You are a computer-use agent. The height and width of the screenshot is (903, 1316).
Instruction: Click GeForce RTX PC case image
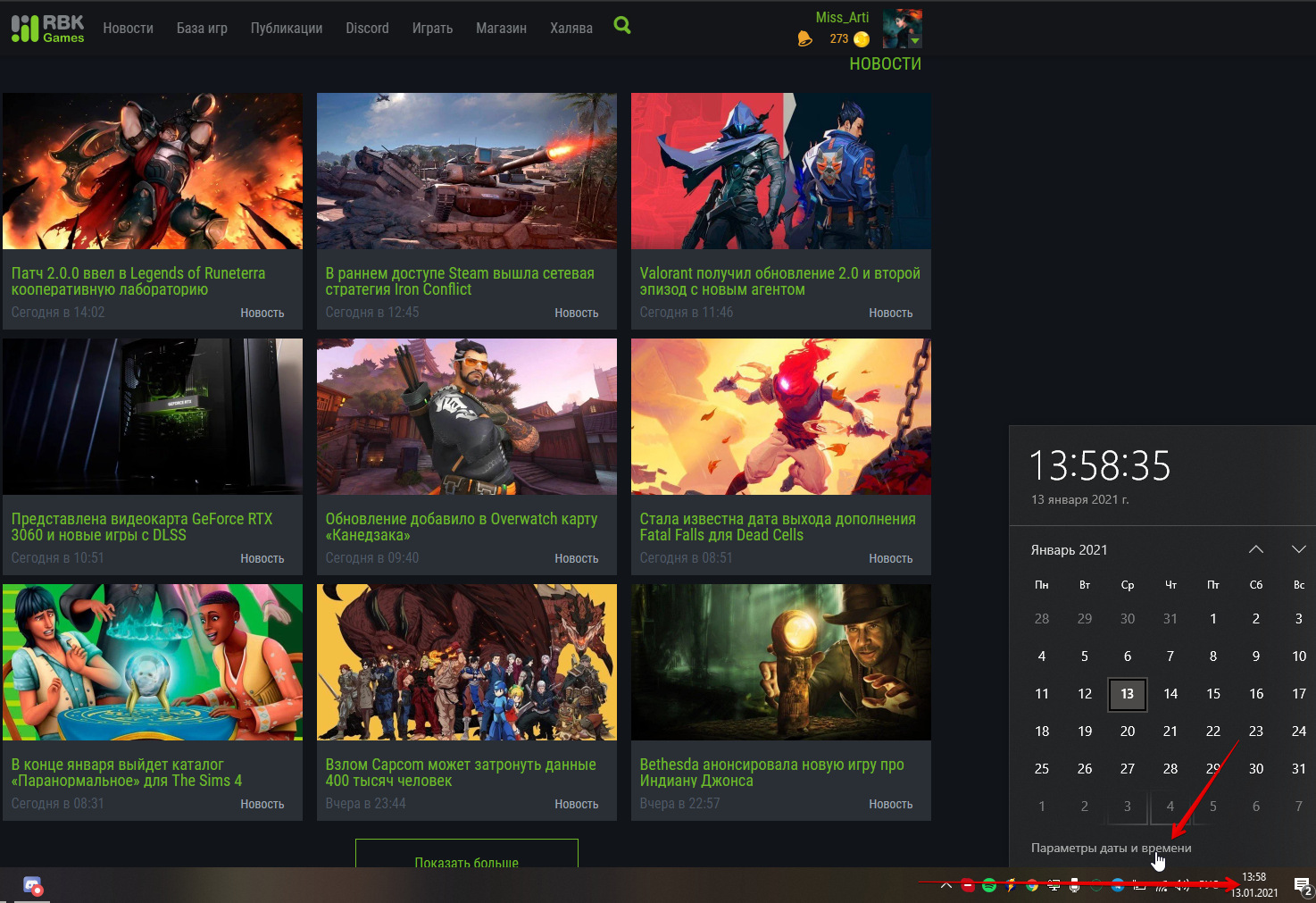pos(153,416)
